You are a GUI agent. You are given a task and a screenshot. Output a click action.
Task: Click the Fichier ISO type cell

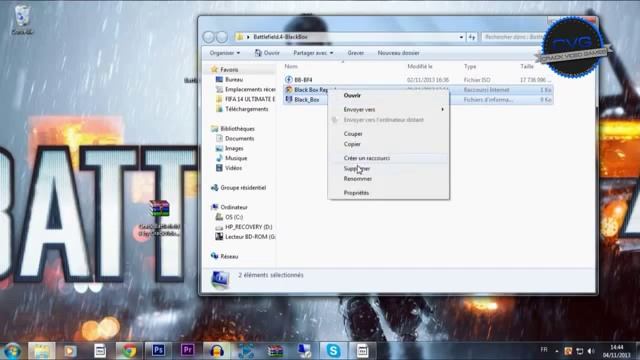(x=477, y=80)
